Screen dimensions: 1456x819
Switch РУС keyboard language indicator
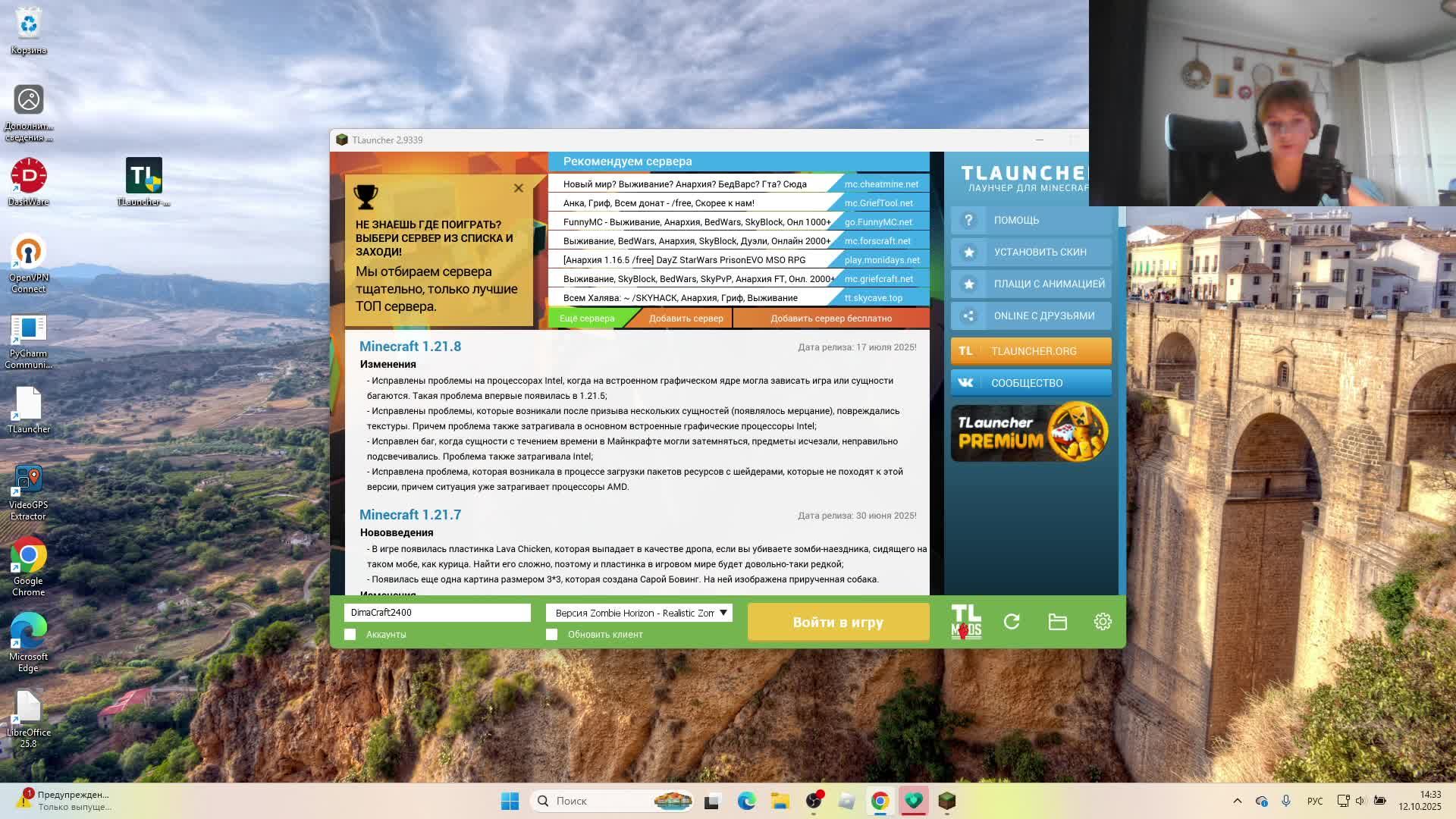[1315, 801]
